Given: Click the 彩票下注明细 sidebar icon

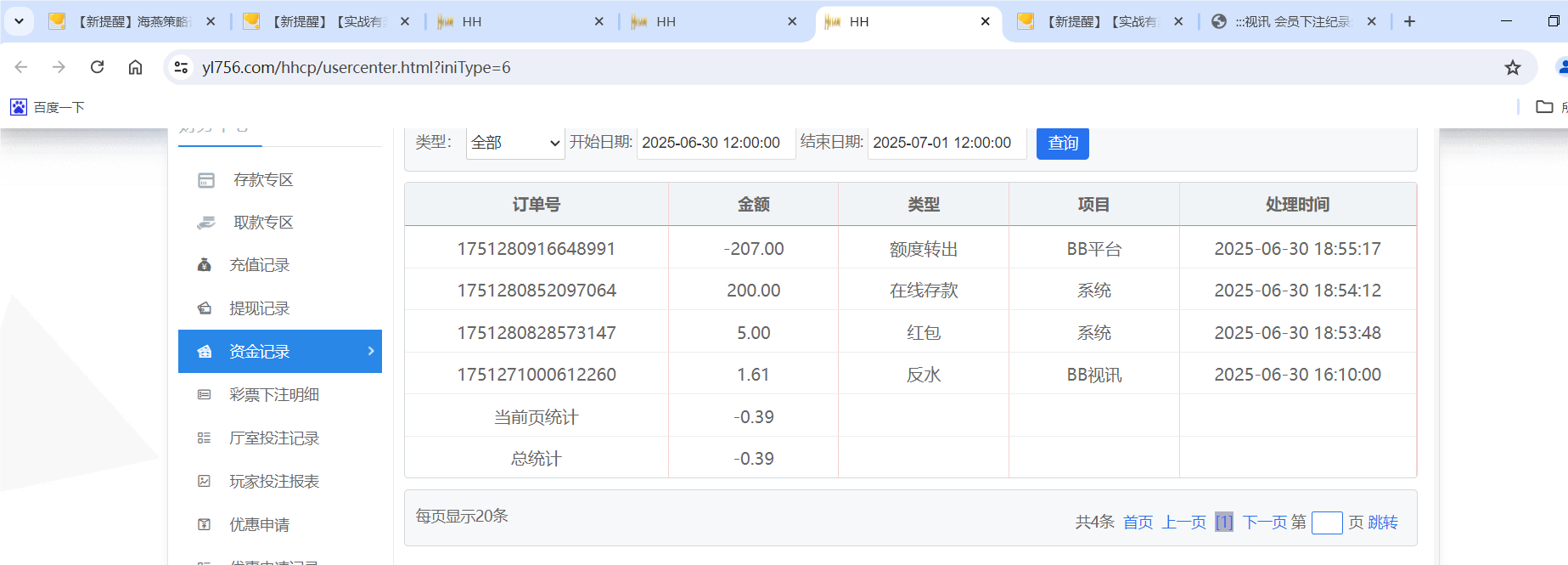Looking at the screenshot, I should (x=204, y=395).
